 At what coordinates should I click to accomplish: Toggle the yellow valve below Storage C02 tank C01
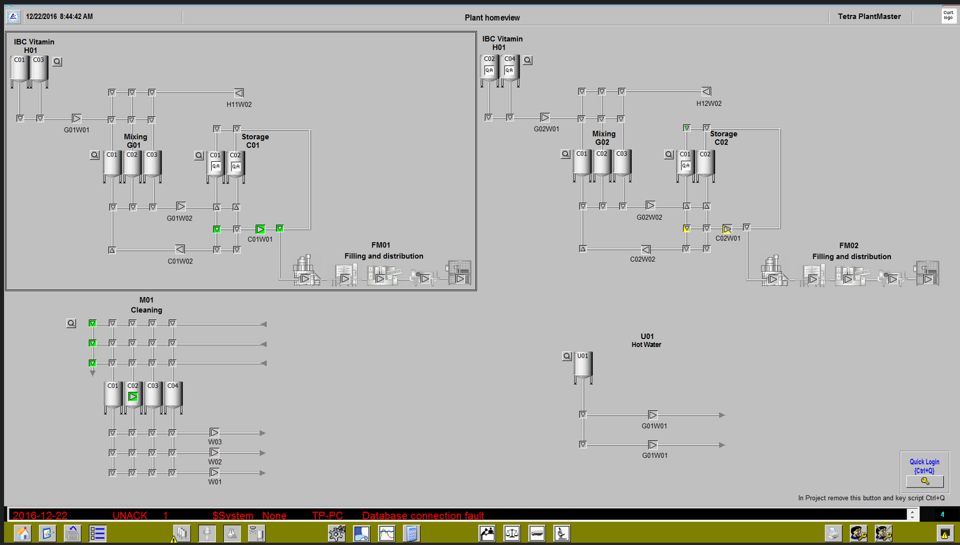(686, 229)
